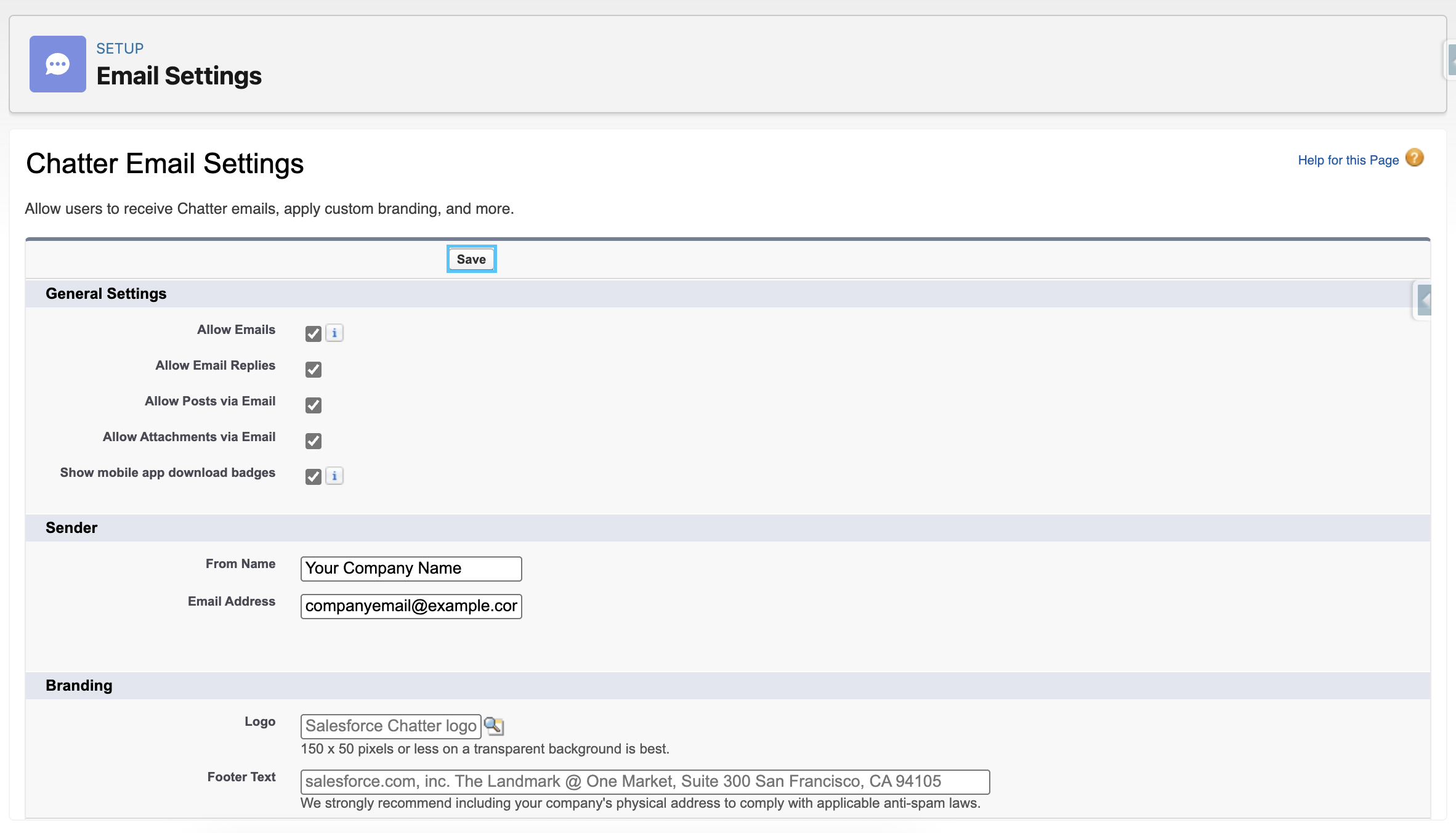
Task: Click the Chatter Email Settings heading
Action: pyautogui.click(x=165, y=164)
